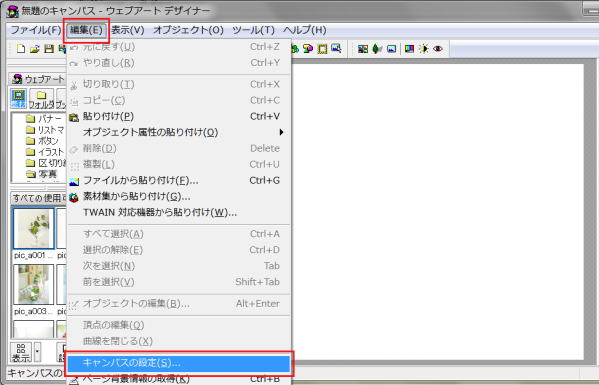This screenshot has height=385, width=599.
Task: Click the color spectrum toolbar icon
Action: coord(410,49)
